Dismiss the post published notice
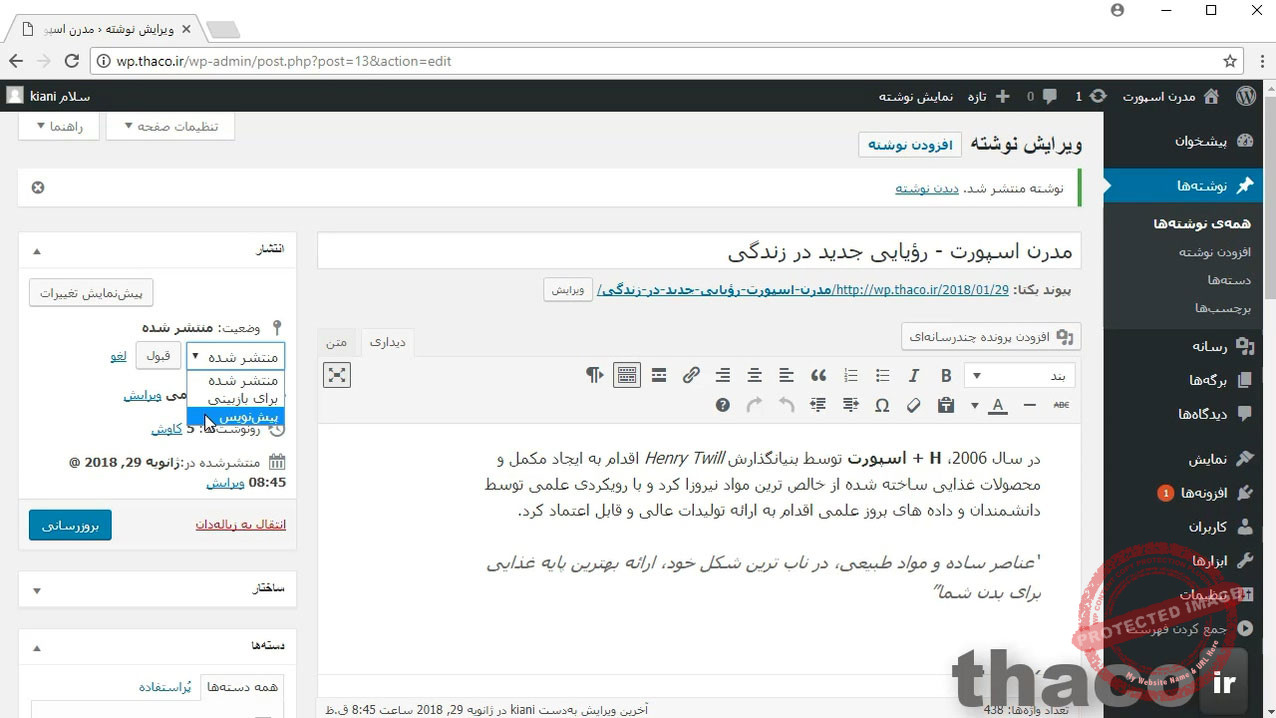Image resolution: width=1276 pixels, height=718 pixels. pyautogui.click(x=38, y=187)
